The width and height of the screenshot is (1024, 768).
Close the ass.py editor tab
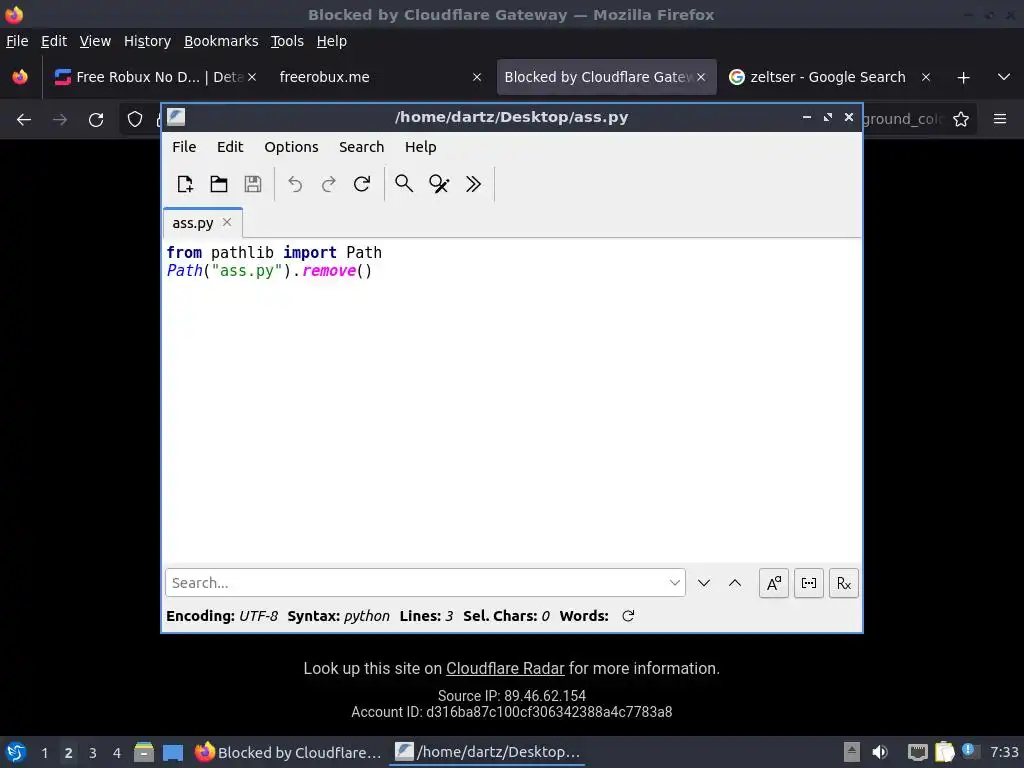pyautogui.click(x=227, y=222)
